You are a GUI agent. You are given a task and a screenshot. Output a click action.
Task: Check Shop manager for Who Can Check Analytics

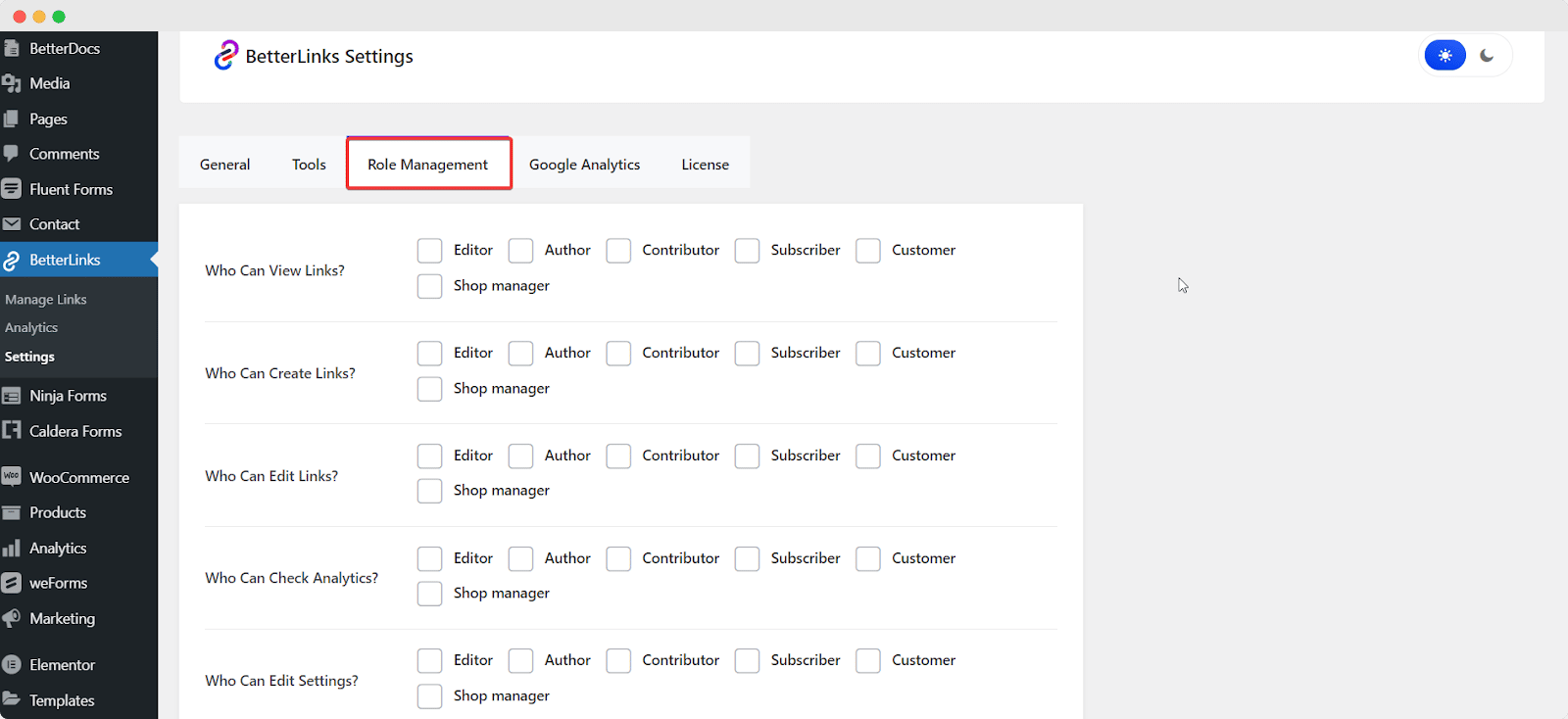point(429,594)
